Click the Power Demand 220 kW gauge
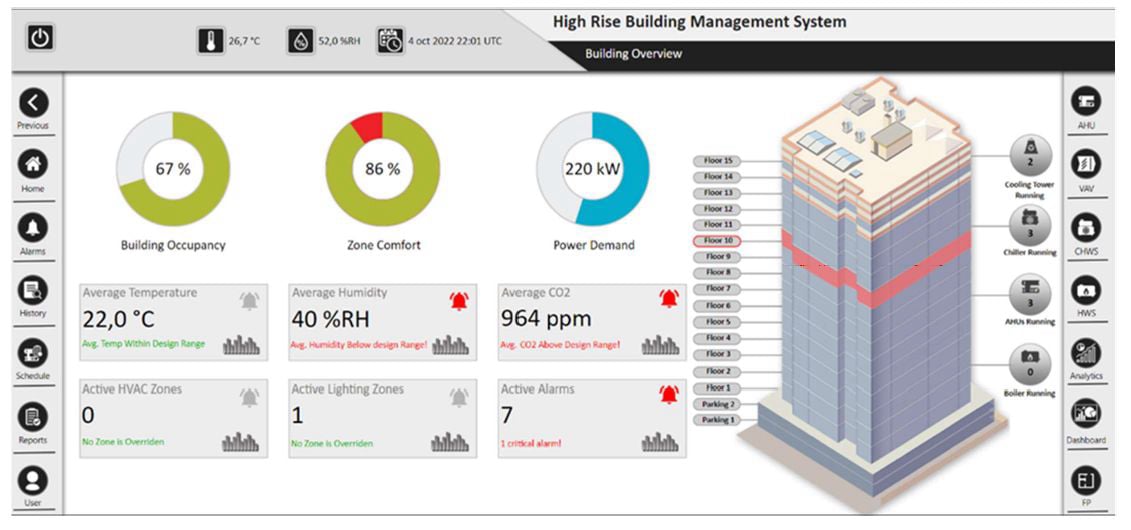 pyautogui.click(x=593, y=169)
